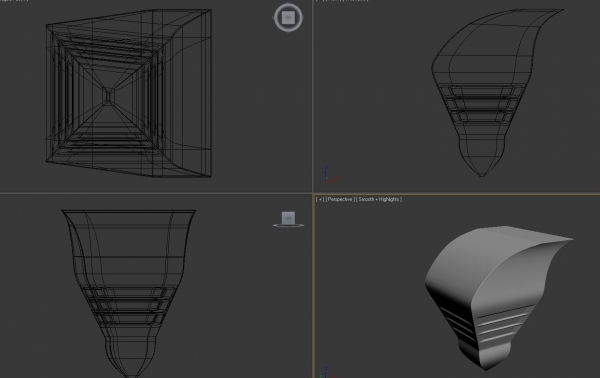The height and width of the screenshot is (378, 600).
Task: Open the partial viewport label menu in upper-right view
Action: click(342, 1)
